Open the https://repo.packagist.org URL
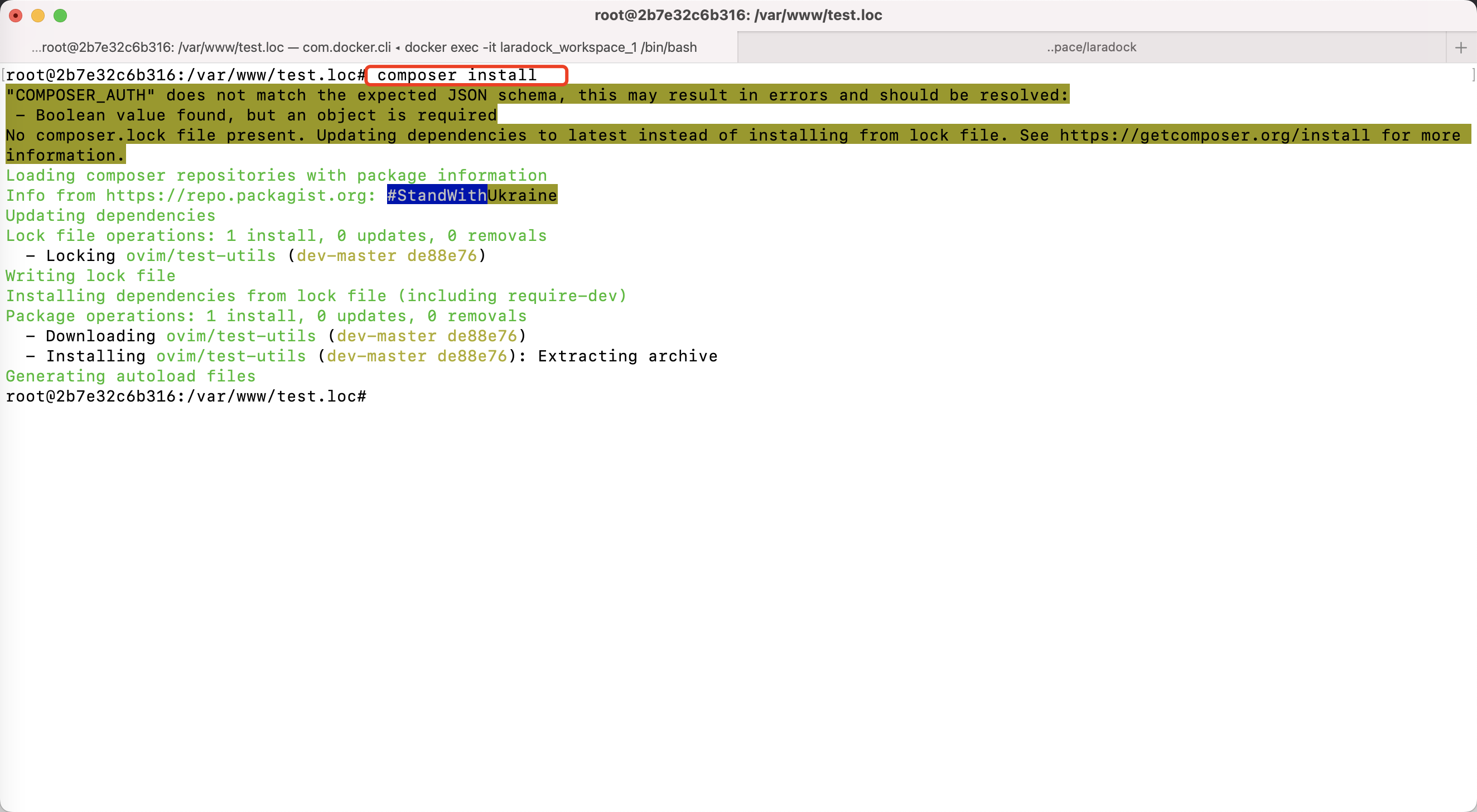The image size is (1477, 812). 235,196
